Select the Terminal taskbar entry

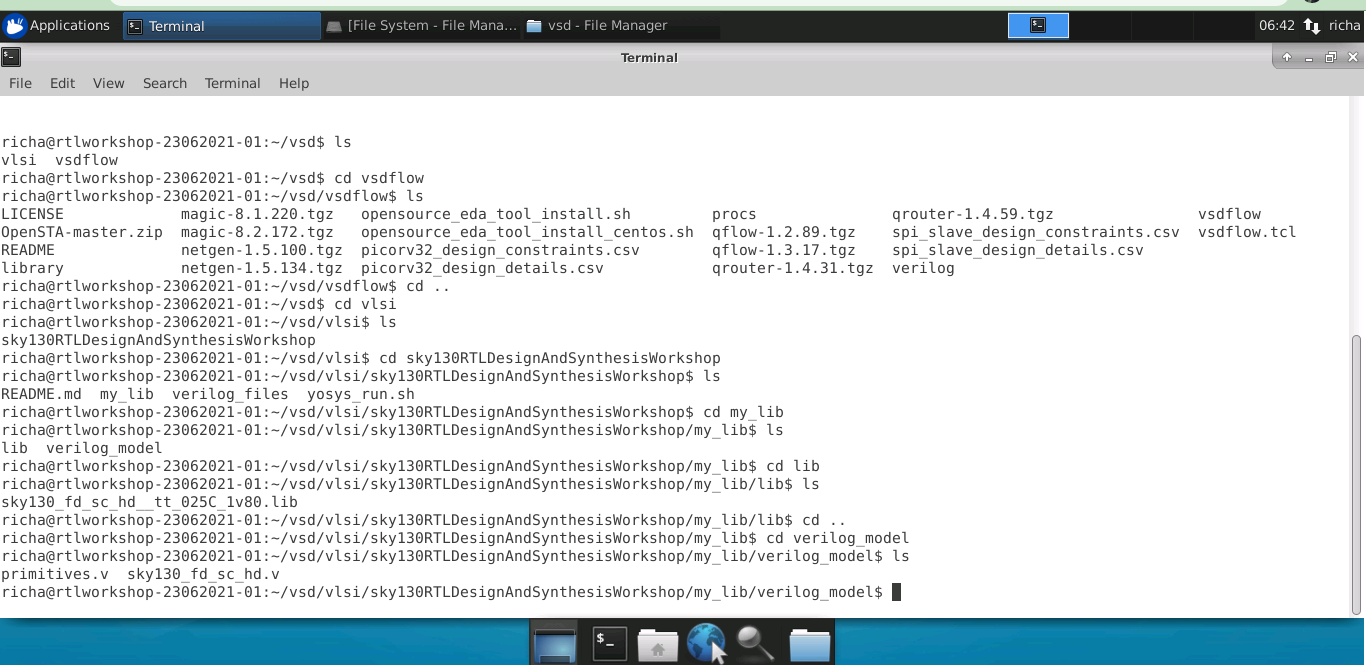220,25
